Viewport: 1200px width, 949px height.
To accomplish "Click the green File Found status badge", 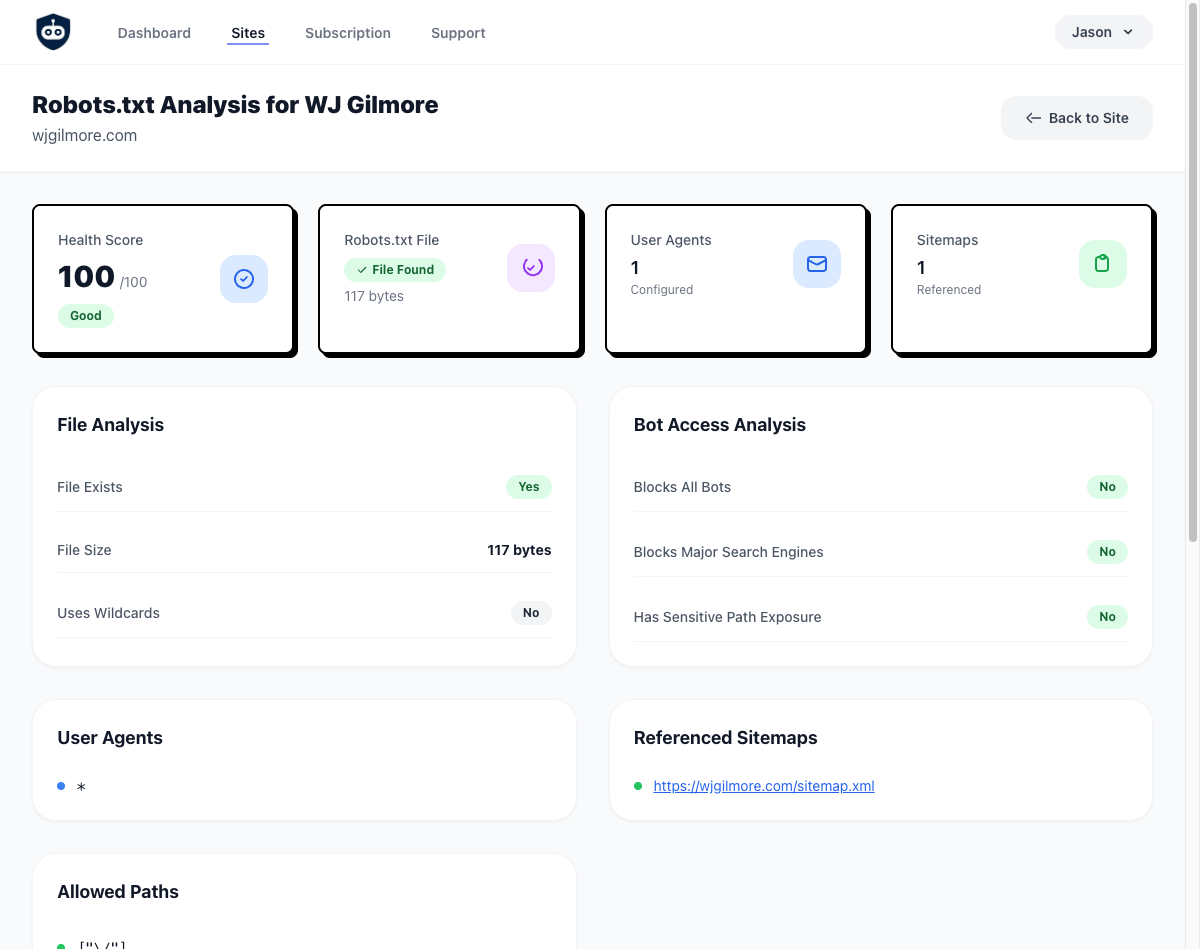I will point(395,270).
